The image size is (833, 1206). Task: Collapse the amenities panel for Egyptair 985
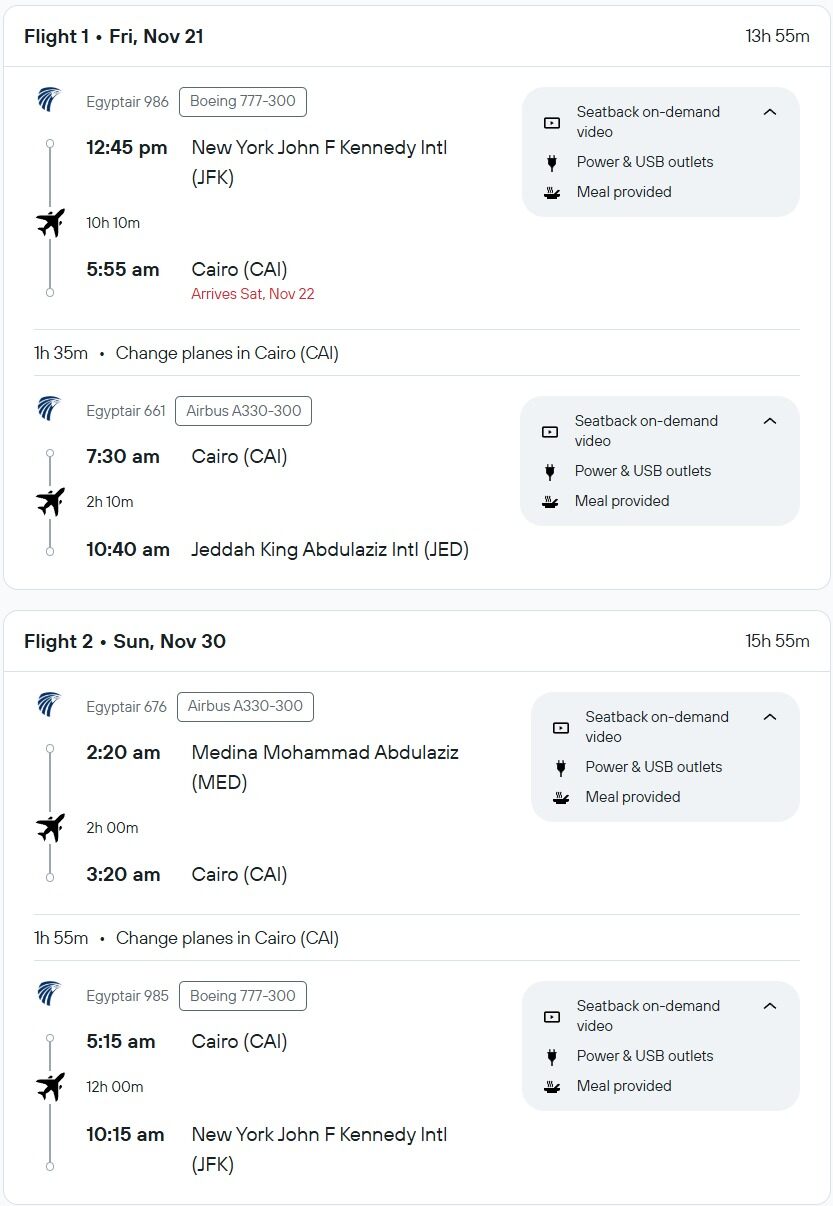tap(770, 1006)
